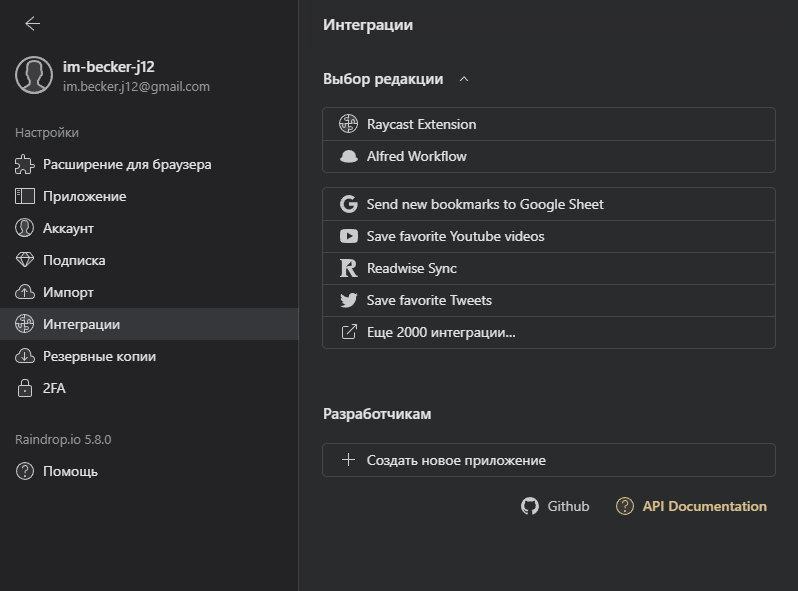Open API Documentation link text
The image size is (798, 591).
tap(704, 506)
